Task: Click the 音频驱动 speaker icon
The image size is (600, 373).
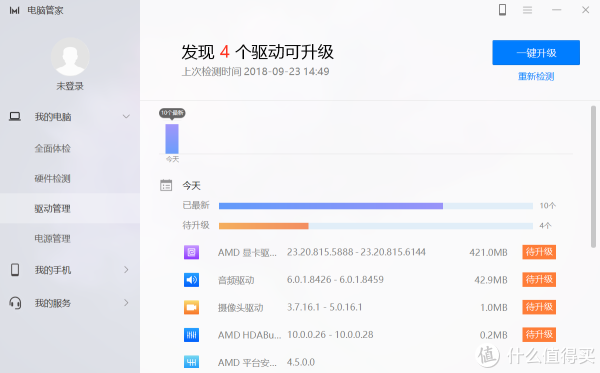Action: pyautogui.click(x=191, y=280)
